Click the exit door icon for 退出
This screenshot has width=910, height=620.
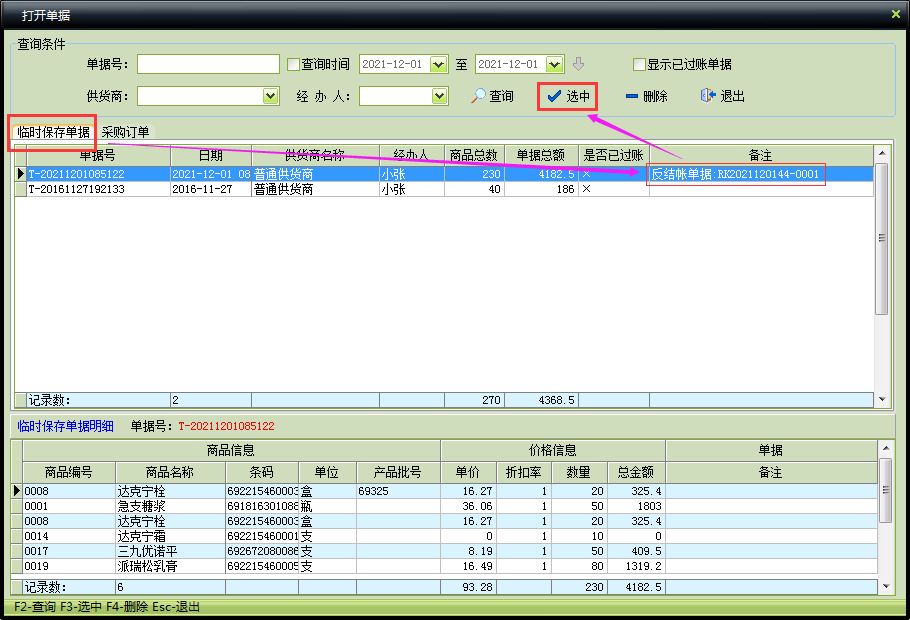[x=707, y=96]
